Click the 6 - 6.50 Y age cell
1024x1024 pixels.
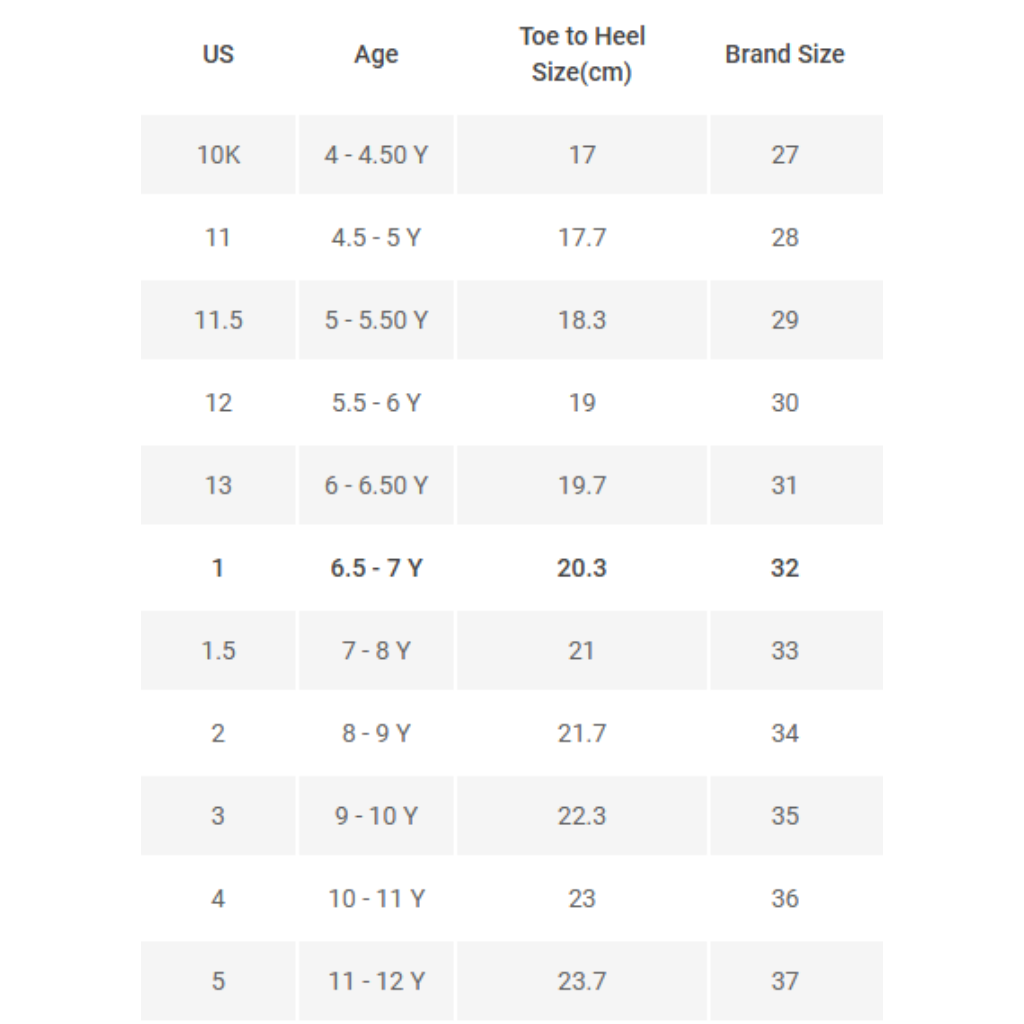(376, 485)
